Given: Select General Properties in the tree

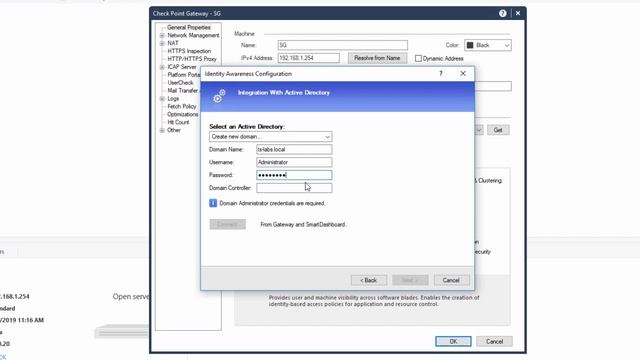Looking at the screenshot, I should 189,27.
